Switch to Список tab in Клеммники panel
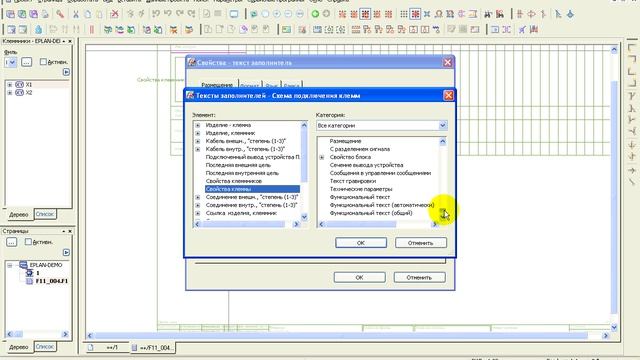Image resolution: width=640 pixels, height=360 pixels. 45,214
